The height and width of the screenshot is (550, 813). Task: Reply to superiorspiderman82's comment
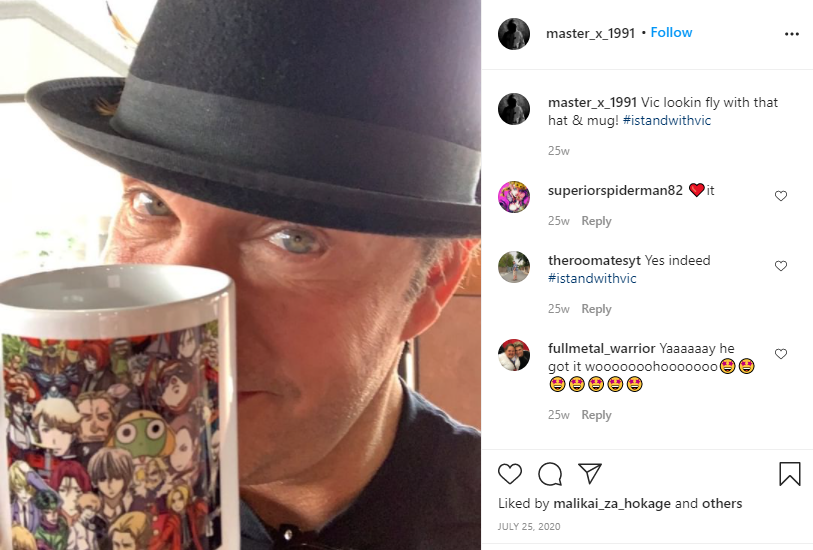[x=596, y=221]
